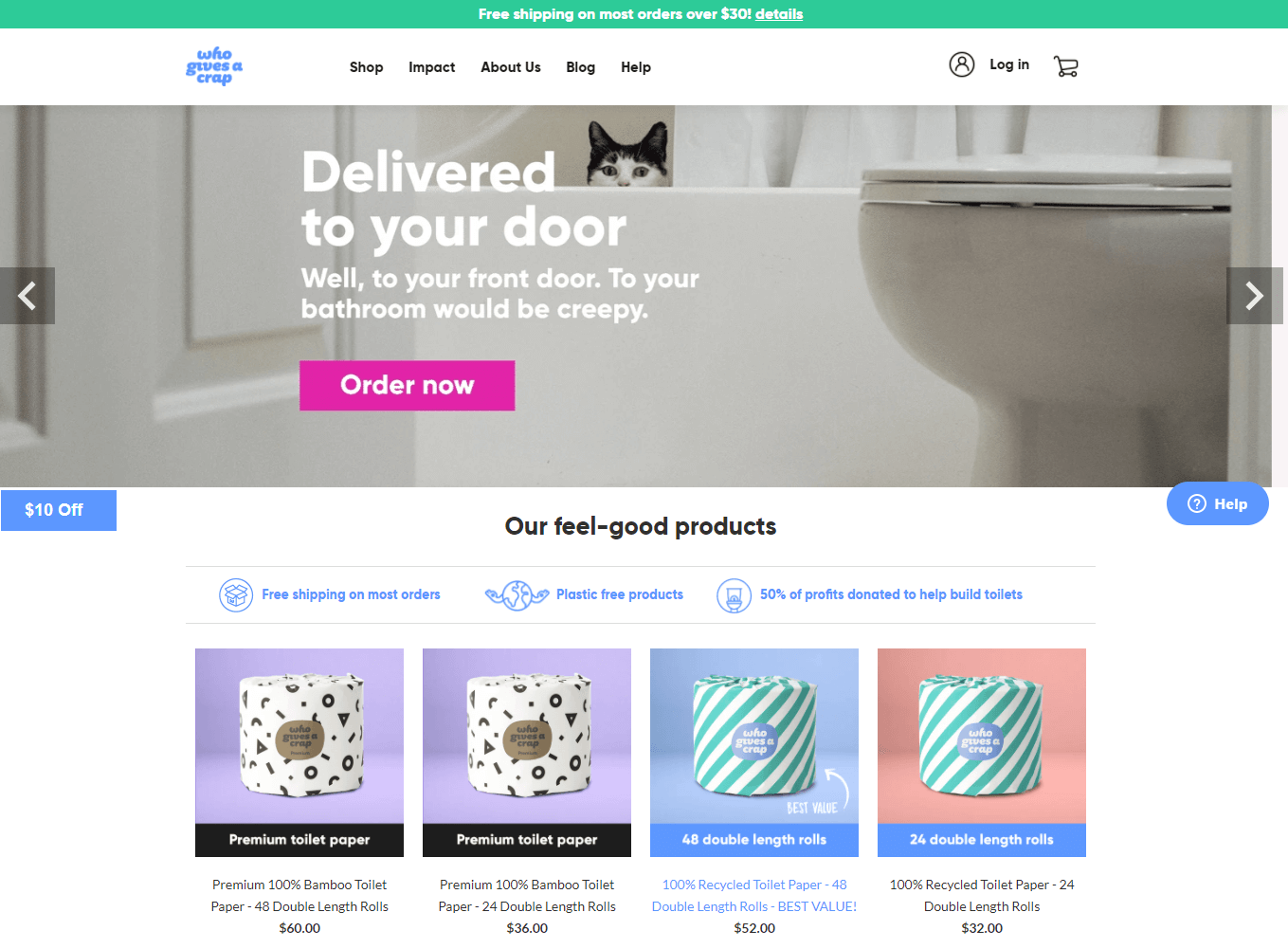This screenshot has width=1288, height=949.
Task: Open 48 double length rolls thumbnail
Action: click(x=754, y=753)
